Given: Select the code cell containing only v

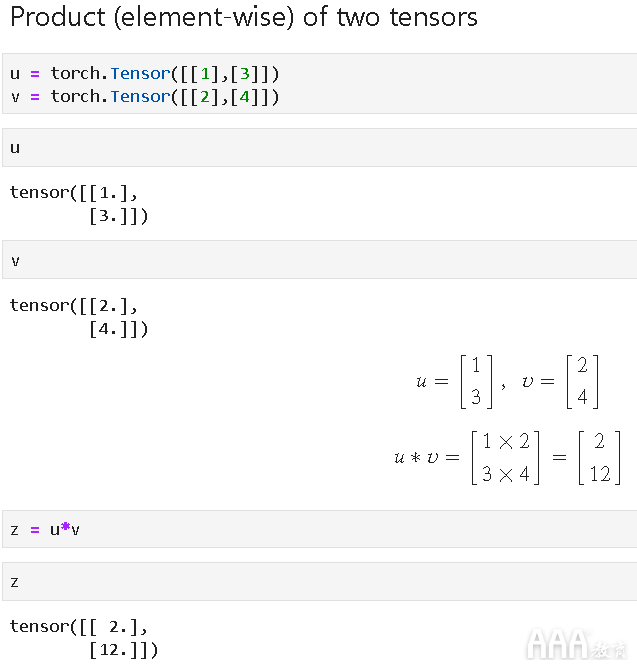Looking at the screenshot, I should (319, 260).
